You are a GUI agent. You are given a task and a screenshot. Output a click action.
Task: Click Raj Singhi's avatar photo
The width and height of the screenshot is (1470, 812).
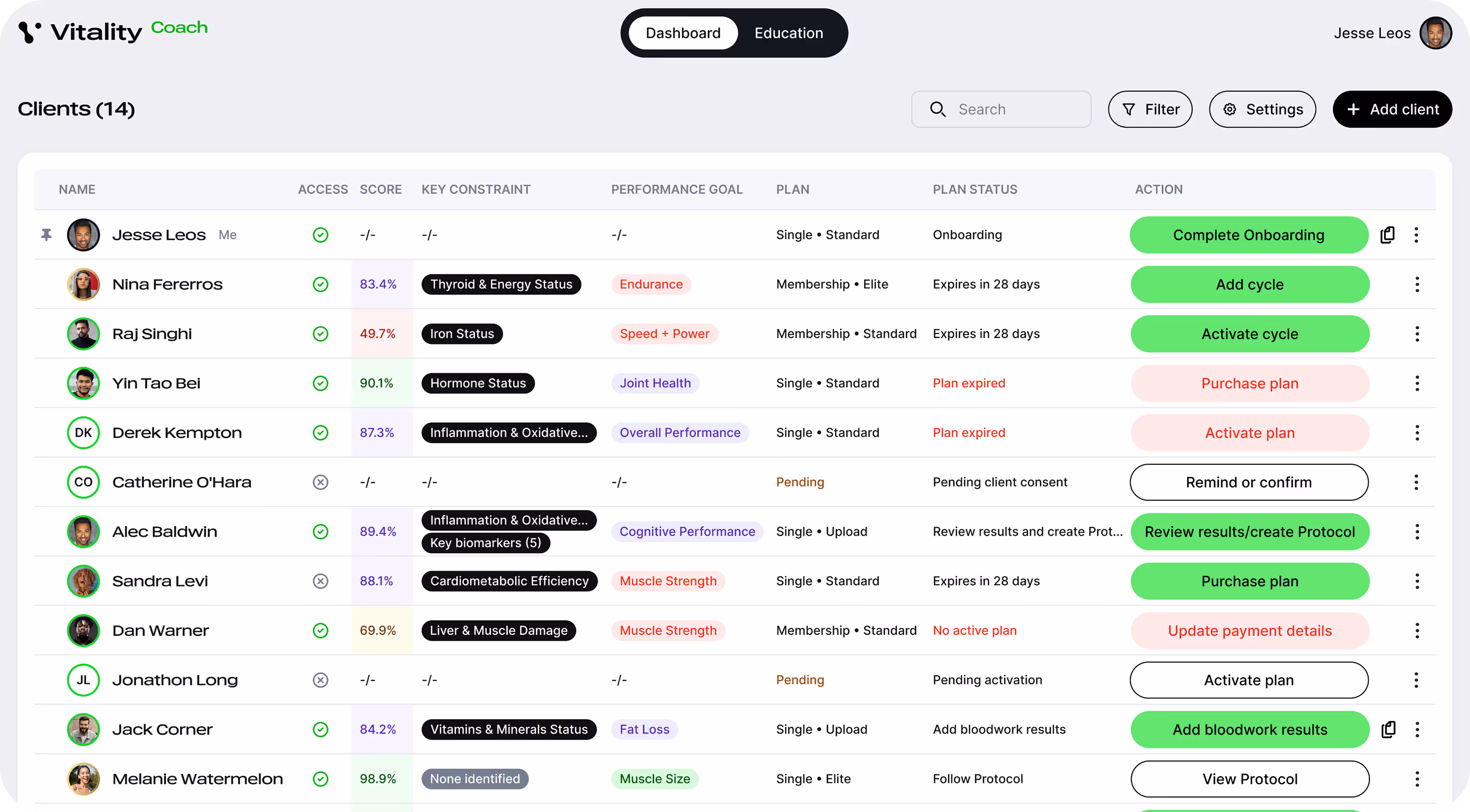83,334
